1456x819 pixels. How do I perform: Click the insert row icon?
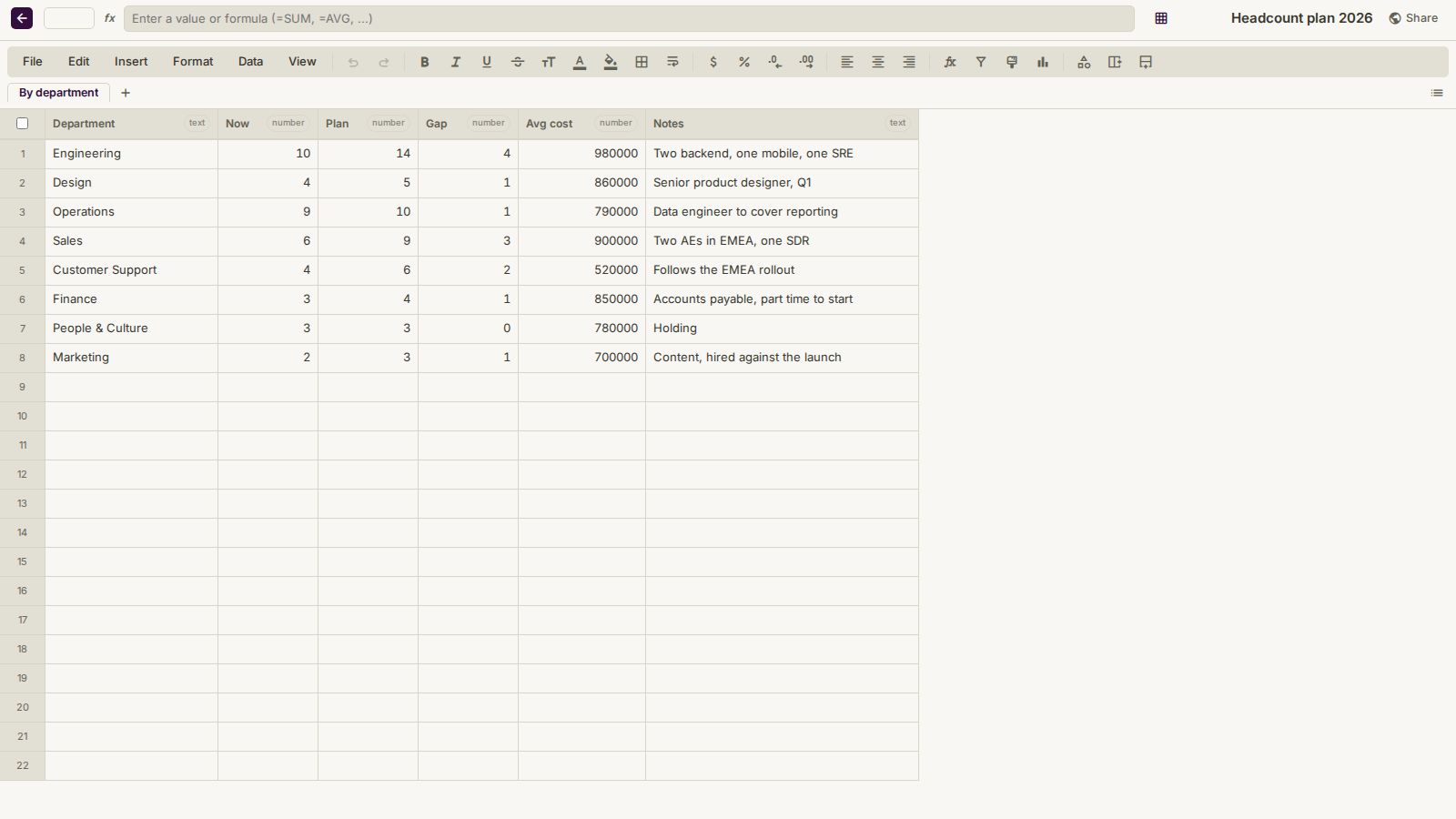(1145, 62)
